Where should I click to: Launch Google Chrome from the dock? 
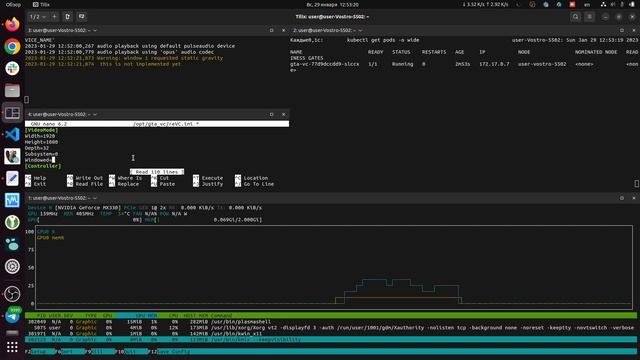click(x=12, y=47)
